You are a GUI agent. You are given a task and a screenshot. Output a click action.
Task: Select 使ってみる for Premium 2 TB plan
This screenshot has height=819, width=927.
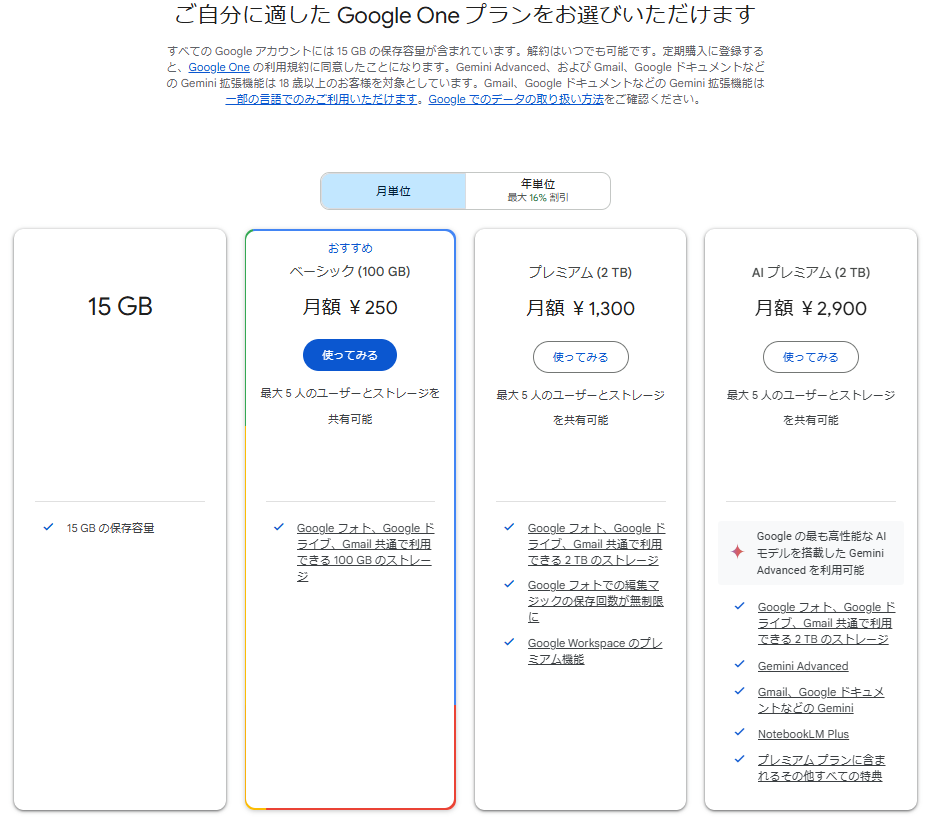[x=581, y=357]
